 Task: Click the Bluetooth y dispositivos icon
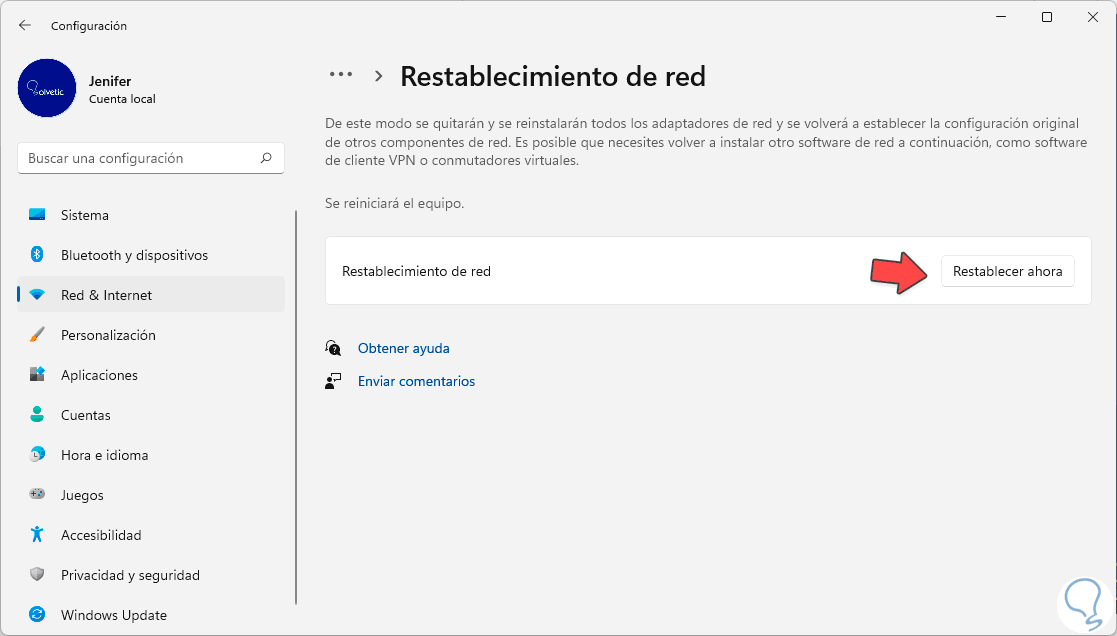click(x=37, y=255)
